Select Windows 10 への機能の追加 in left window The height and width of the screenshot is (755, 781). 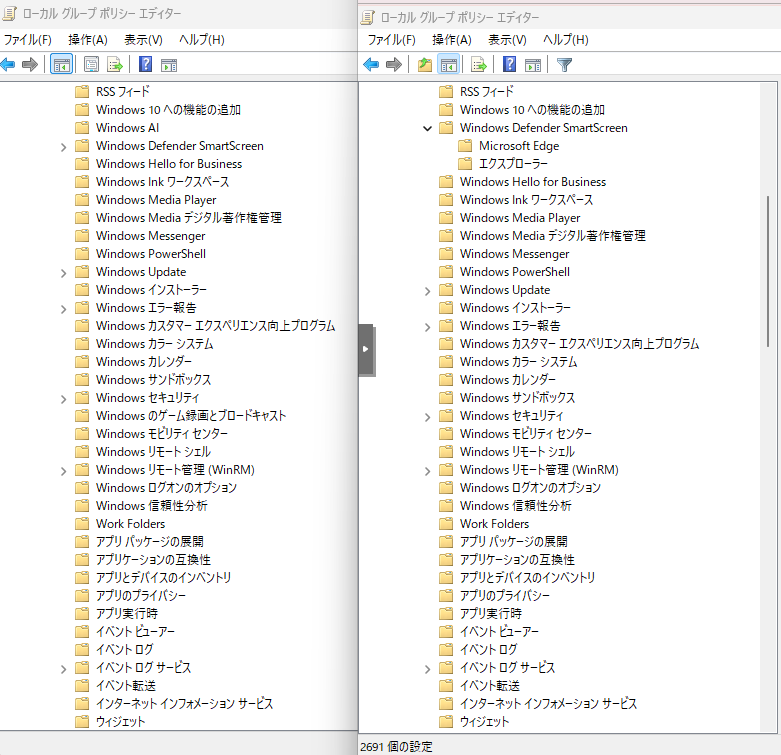click(168, 110)
